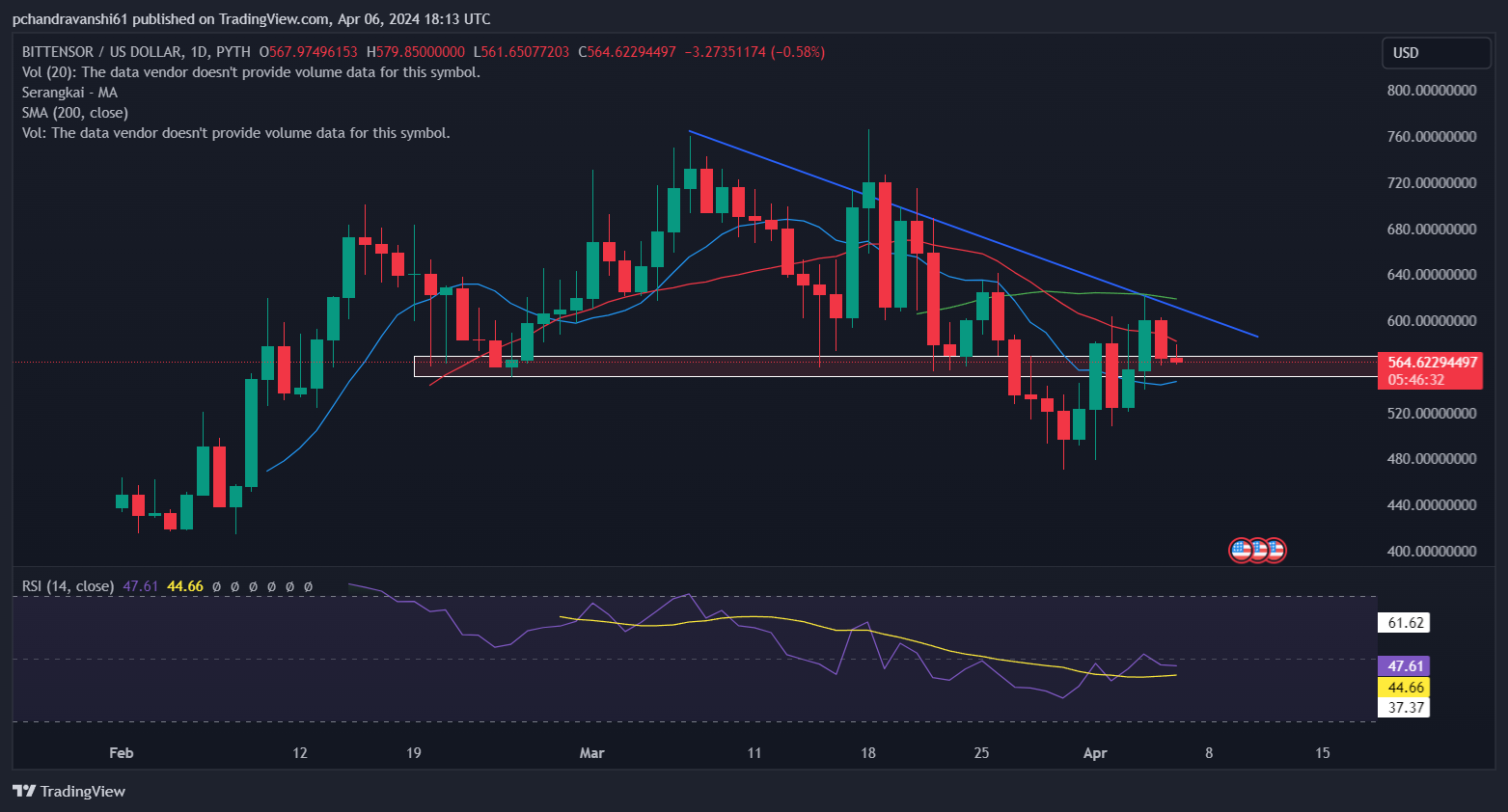Select the 'SMA (200, close)' indicator legend

click(75, 113)
